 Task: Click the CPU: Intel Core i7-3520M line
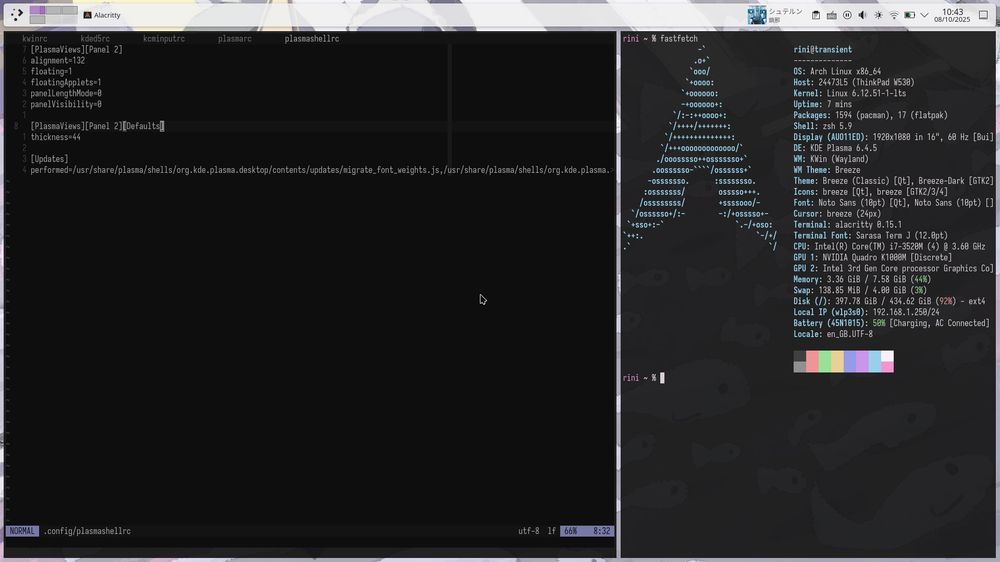(889, 246)
